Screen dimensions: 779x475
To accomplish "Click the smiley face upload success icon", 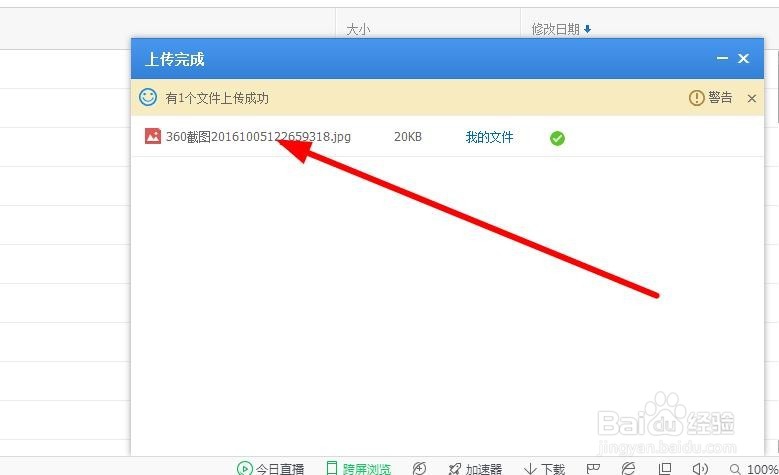I will (148, 97).
